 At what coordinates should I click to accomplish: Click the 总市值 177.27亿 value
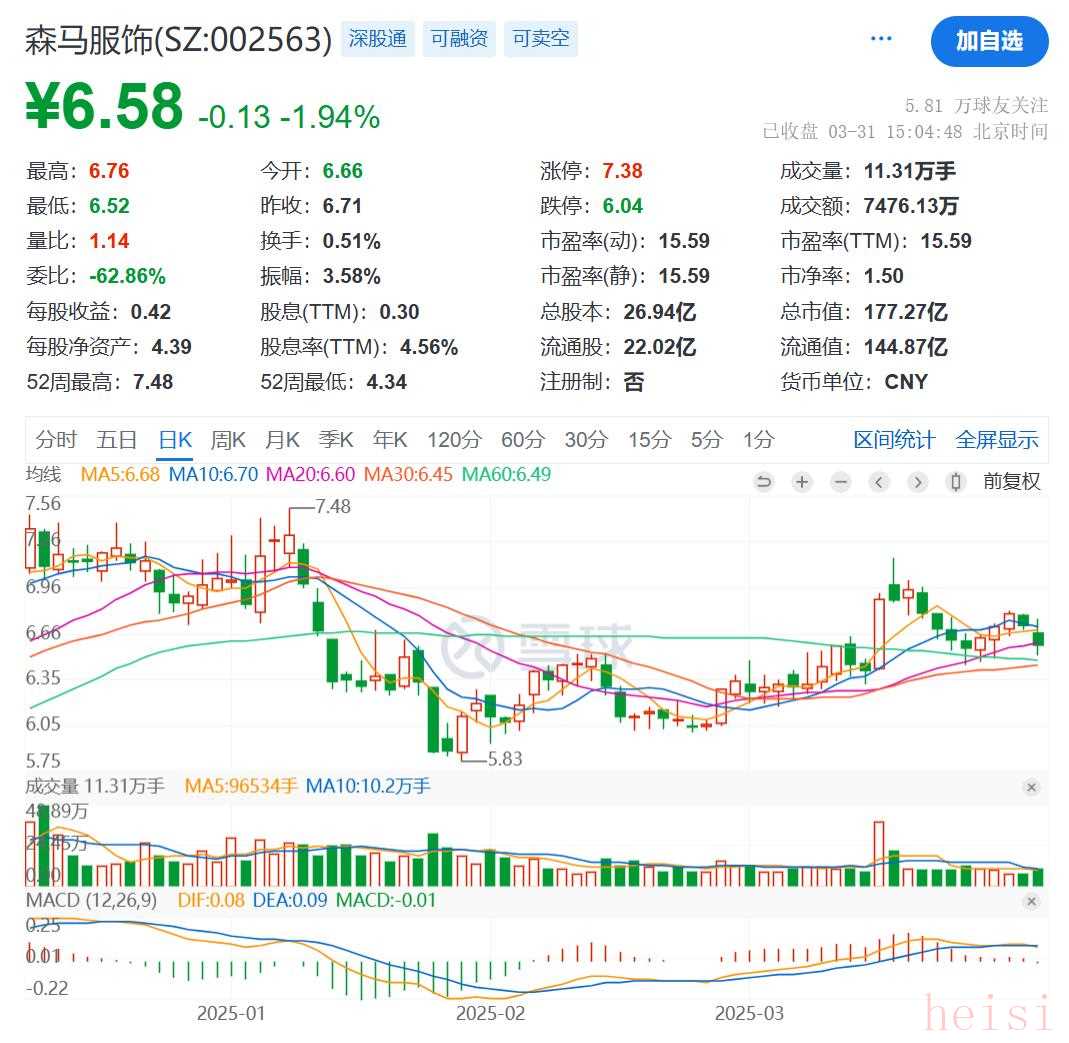(905, 312)
